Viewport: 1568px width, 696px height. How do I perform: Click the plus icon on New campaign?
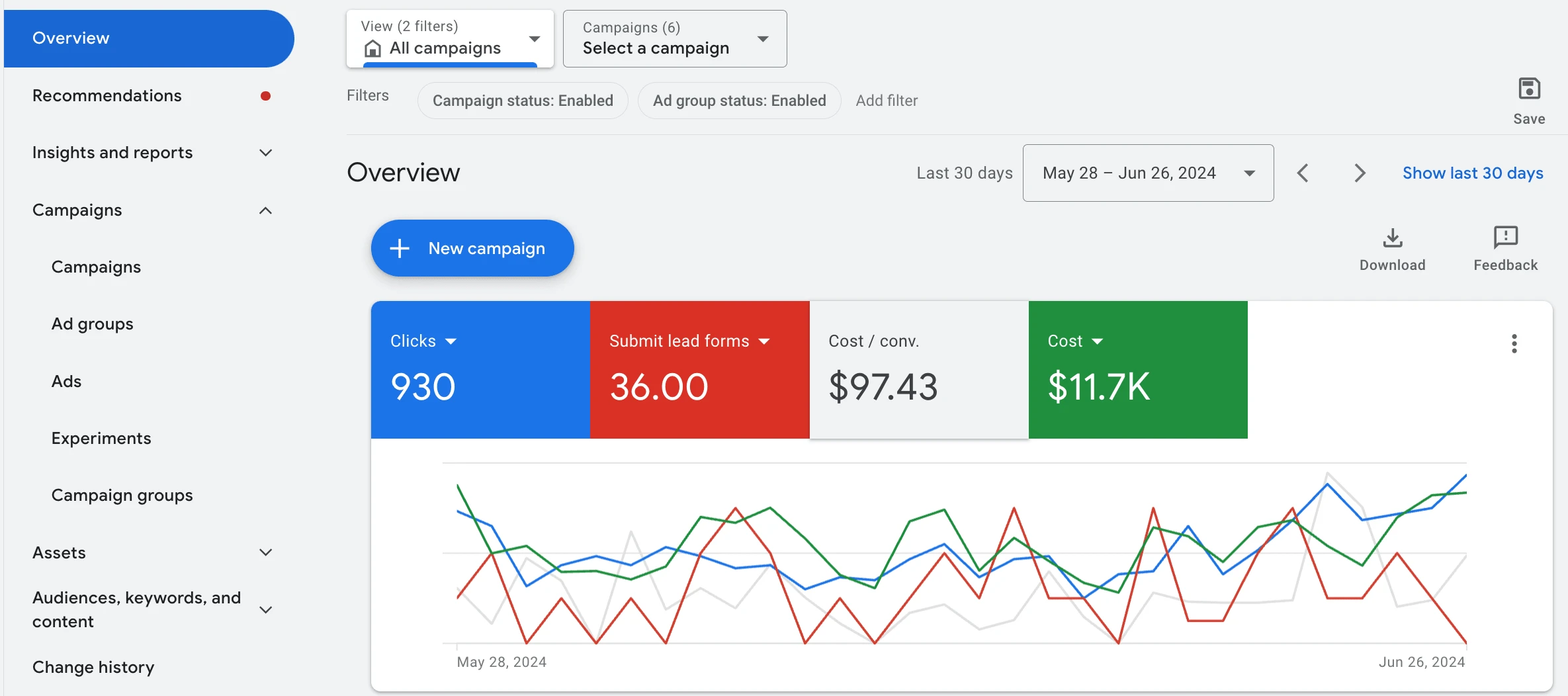tap(400, 249)
